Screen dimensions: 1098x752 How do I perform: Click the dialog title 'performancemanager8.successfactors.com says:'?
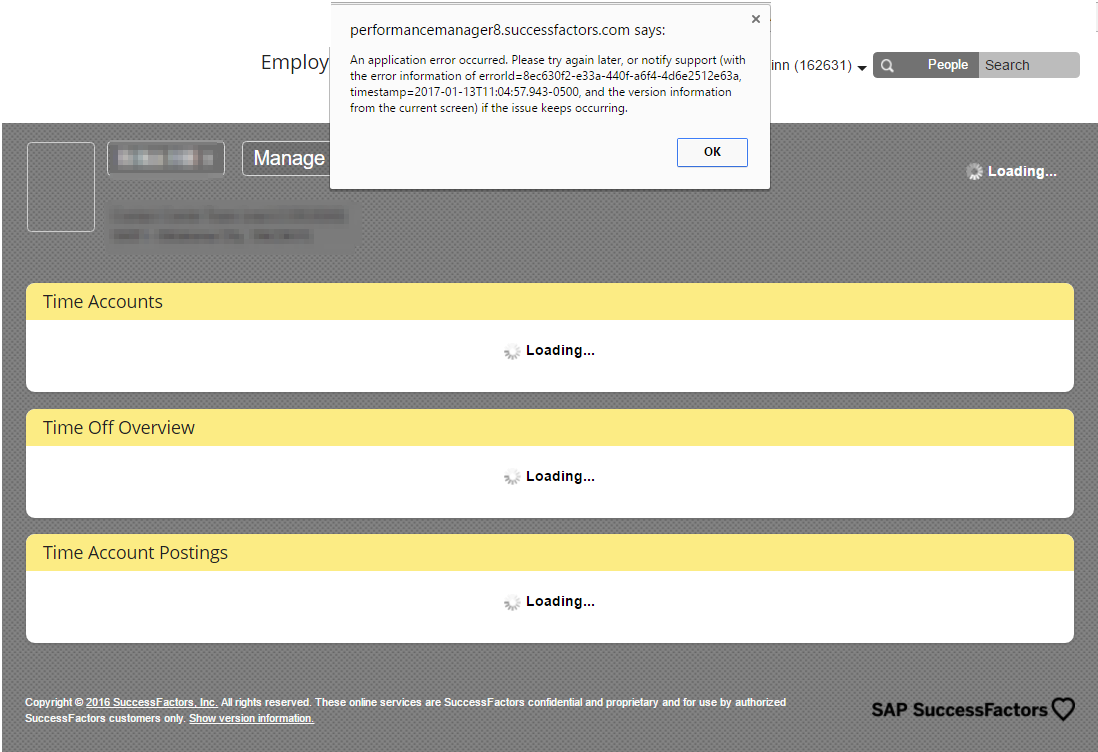pyautogui.click(x=508, y=30)
